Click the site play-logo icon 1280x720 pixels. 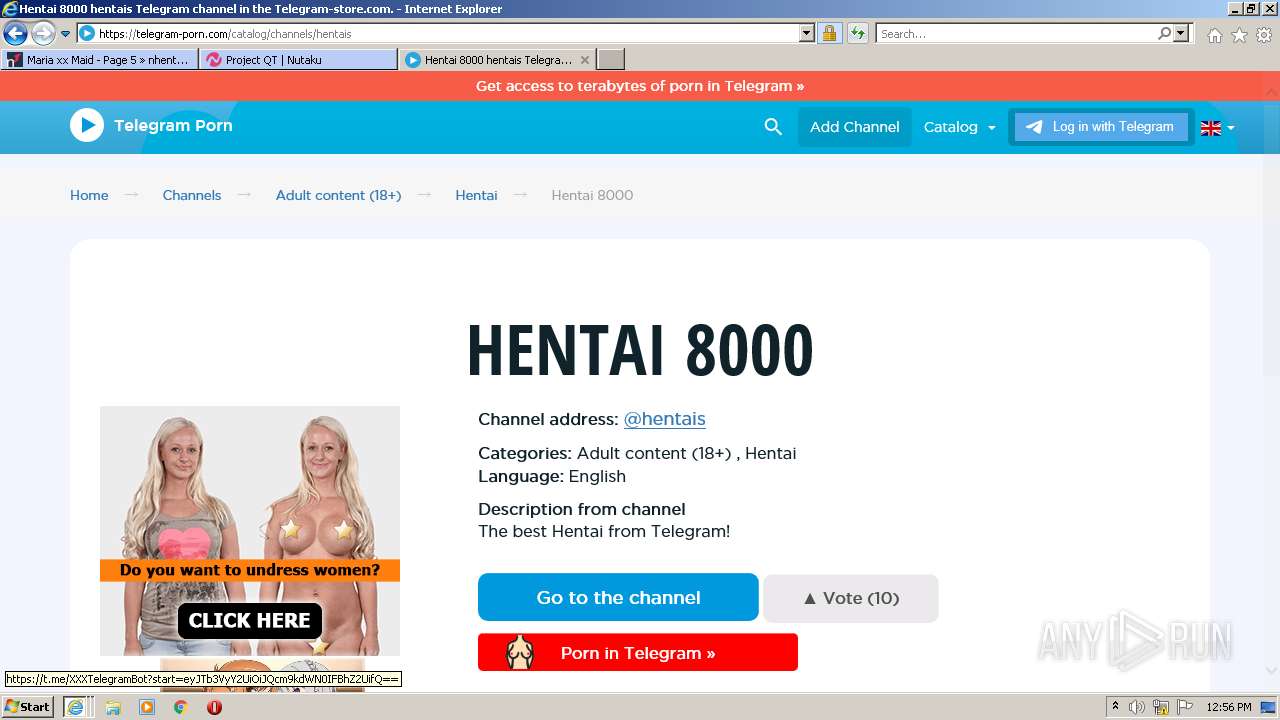pyautogui.click(x=87, y=125)
